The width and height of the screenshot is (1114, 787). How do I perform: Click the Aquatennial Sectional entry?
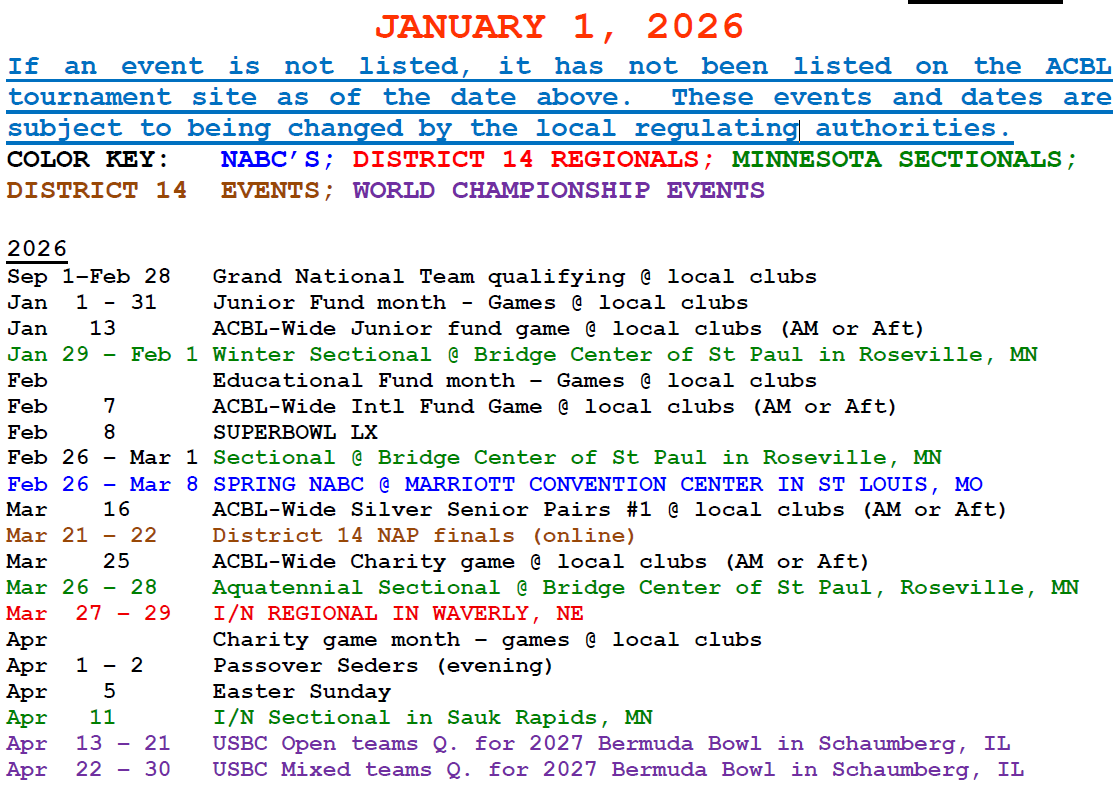[x=646, y=587]
